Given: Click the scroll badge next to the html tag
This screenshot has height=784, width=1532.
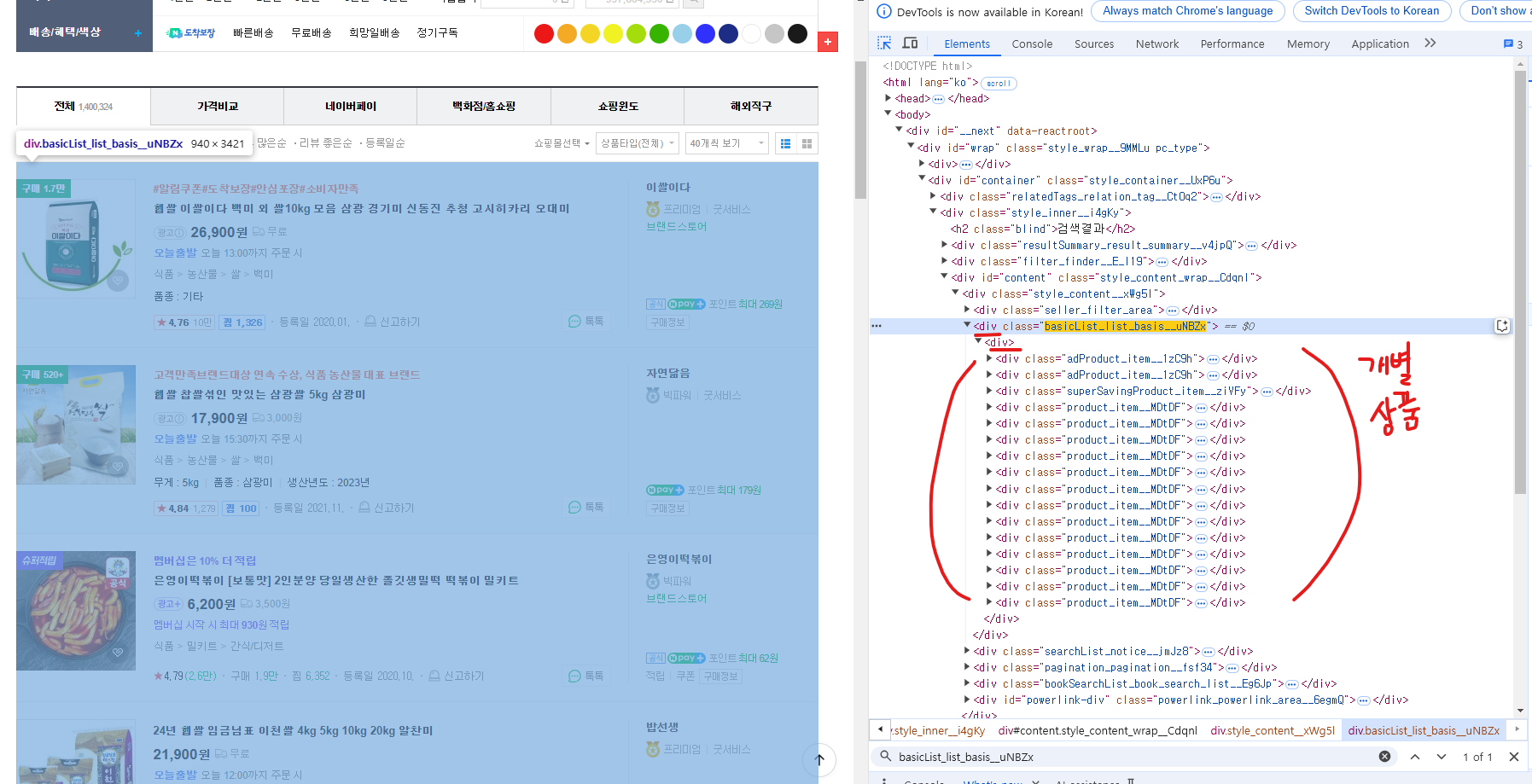Looking at the screenshot, I should pos(999,83).
